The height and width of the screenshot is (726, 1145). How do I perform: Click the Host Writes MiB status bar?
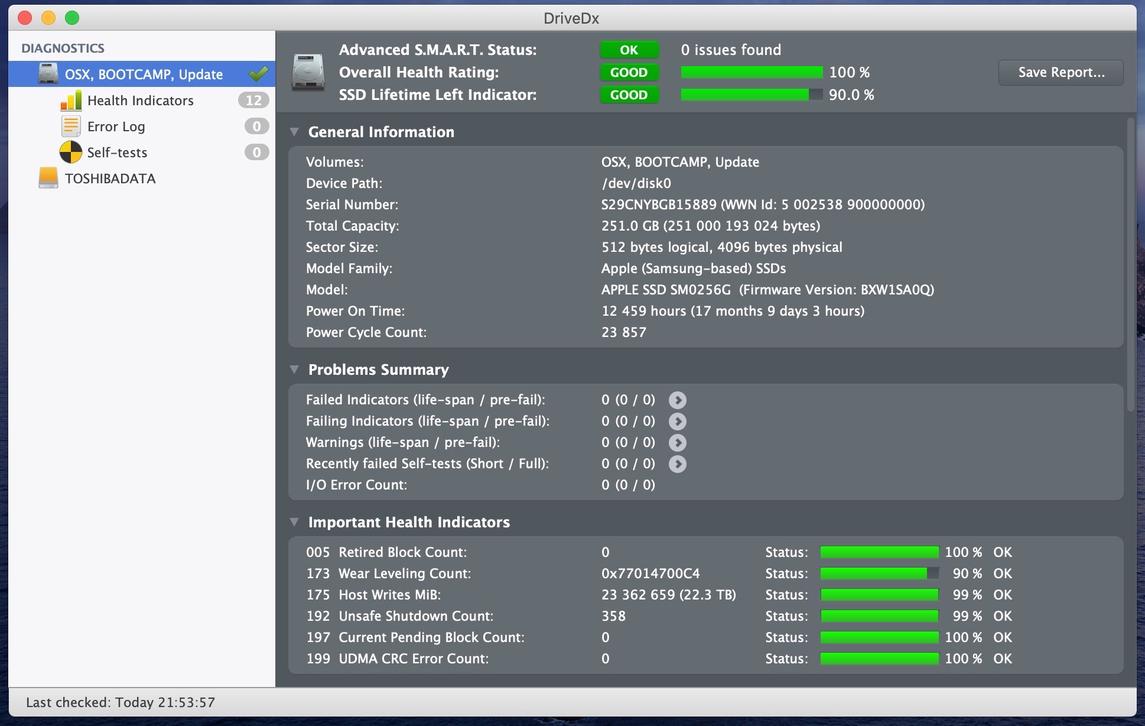coord(879,595)
